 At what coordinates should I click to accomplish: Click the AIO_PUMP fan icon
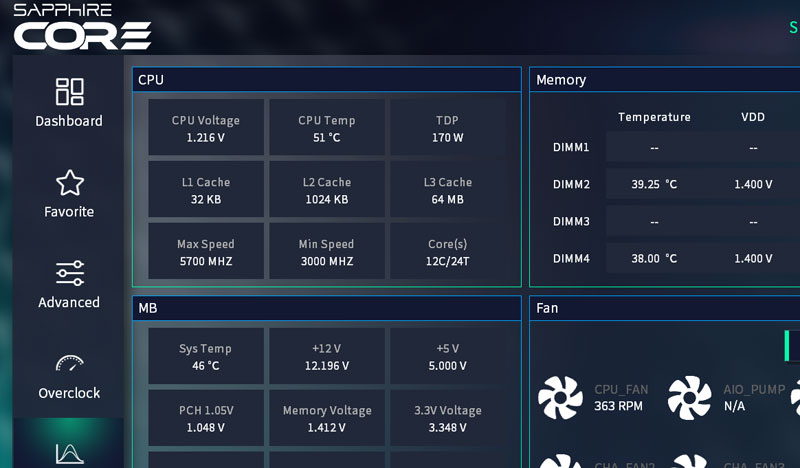tap(689, 397)
